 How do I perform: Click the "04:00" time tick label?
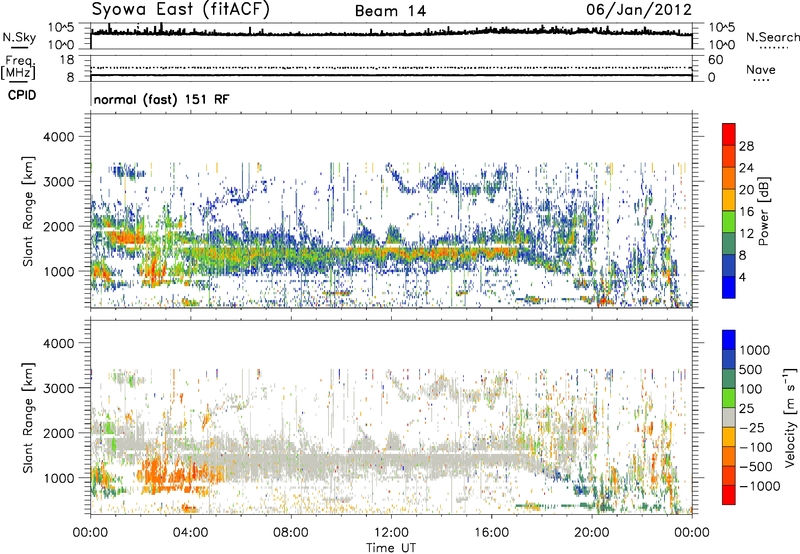(190, 533)
